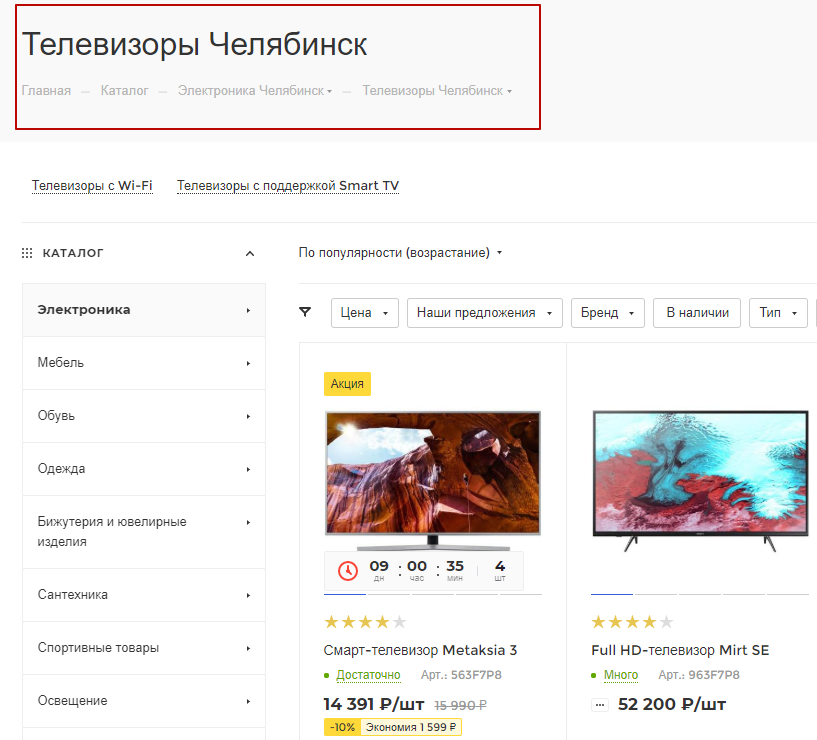
Task: Open Мебель catalog category
Action: coord(144,363)
